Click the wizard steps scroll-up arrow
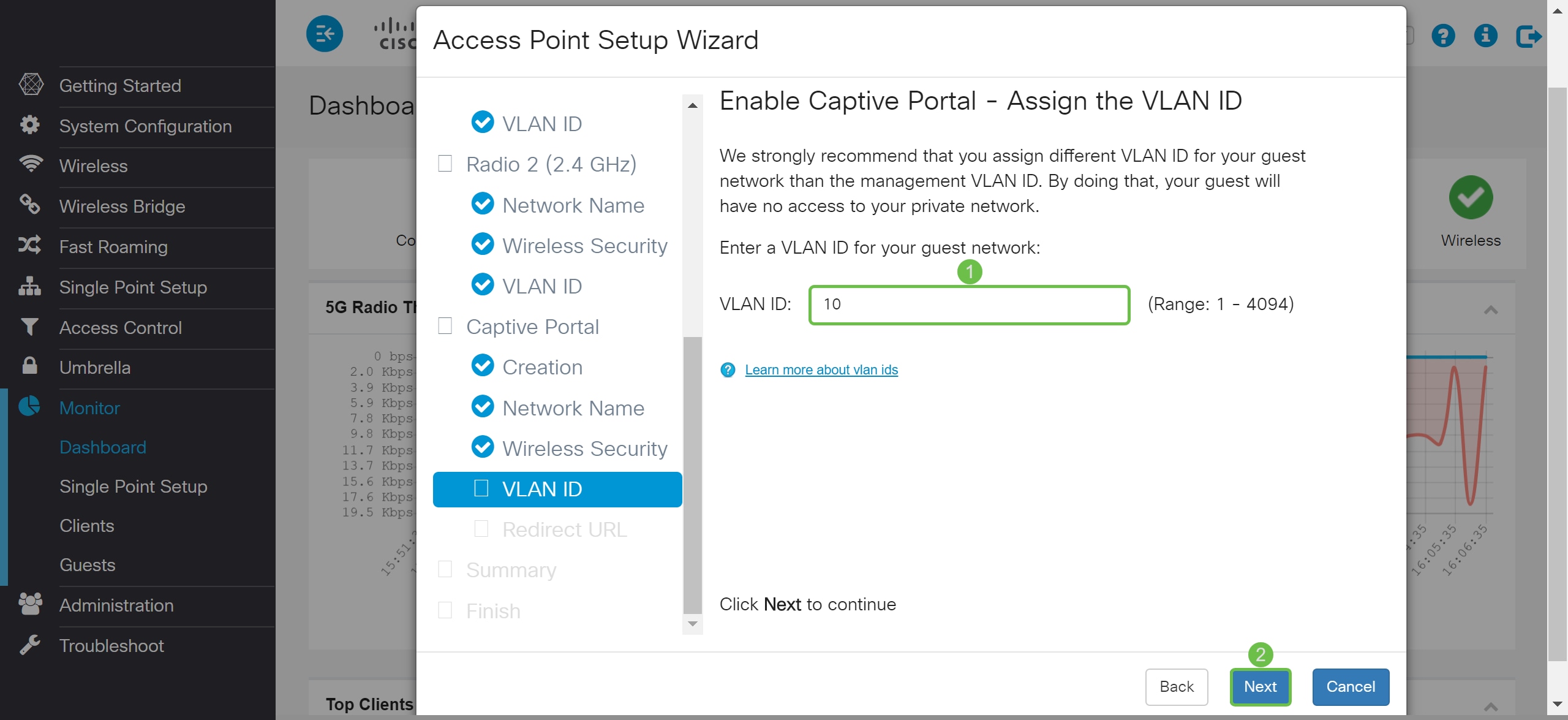This screenshot has height=720, width=1568. coord(692,105)
